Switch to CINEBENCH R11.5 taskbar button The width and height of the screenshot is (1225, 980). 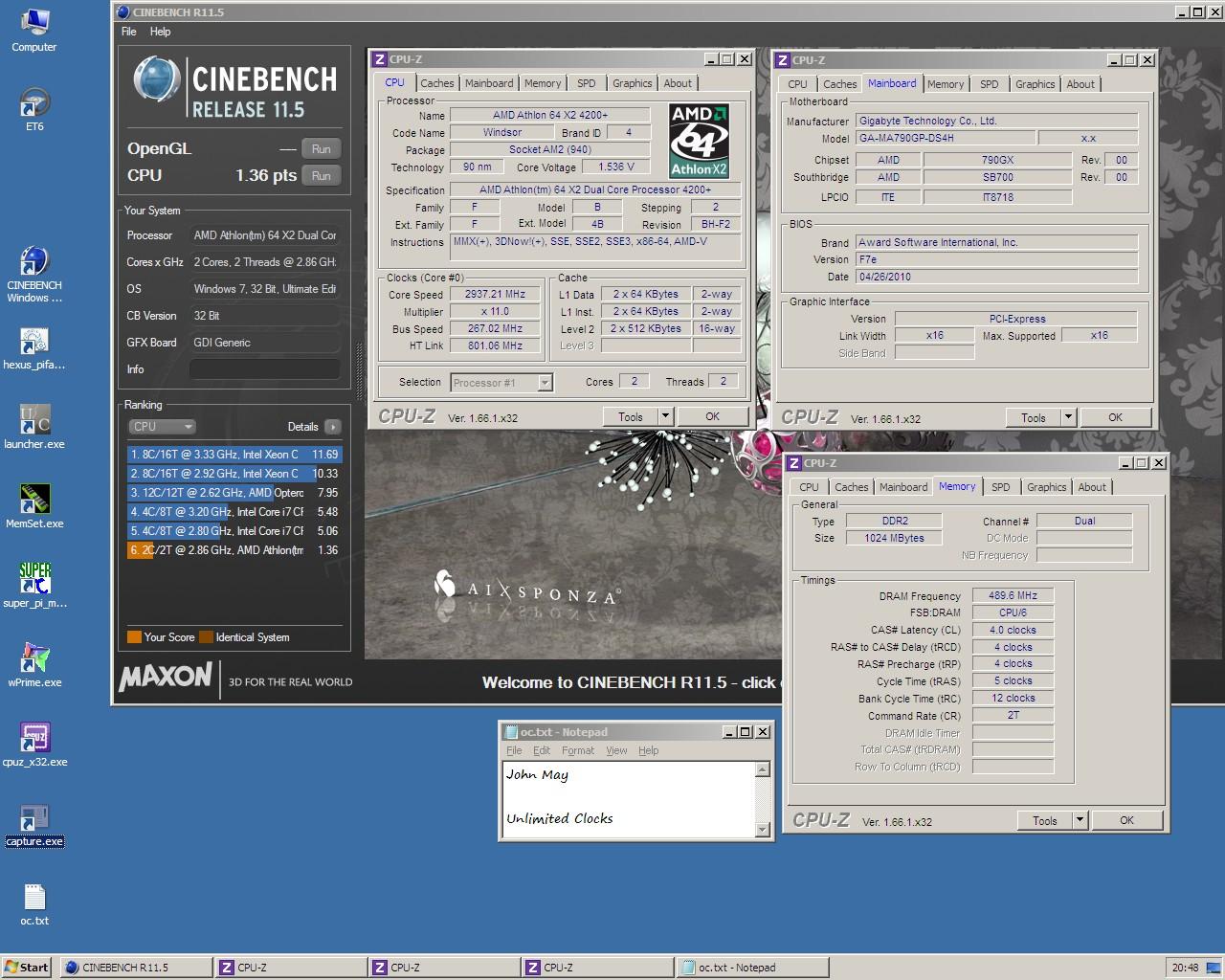136,968
